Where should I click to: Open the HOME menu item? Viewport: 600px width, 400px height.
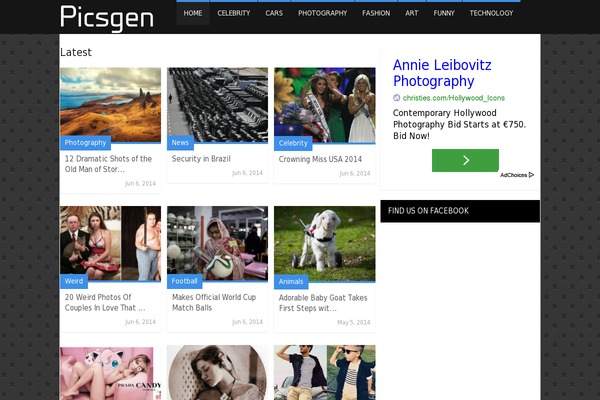[192, 13]
